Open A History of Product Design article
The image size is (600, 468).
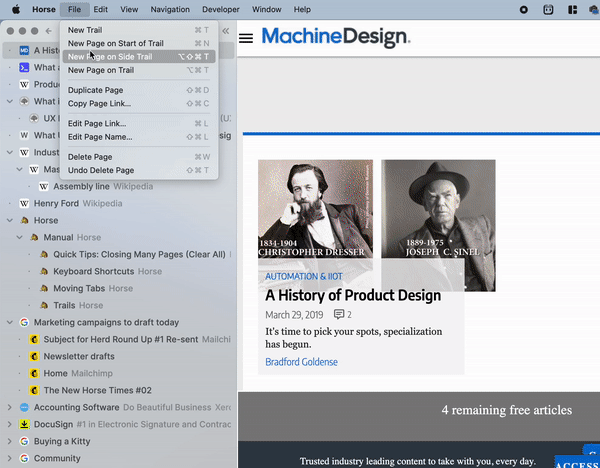353,295
